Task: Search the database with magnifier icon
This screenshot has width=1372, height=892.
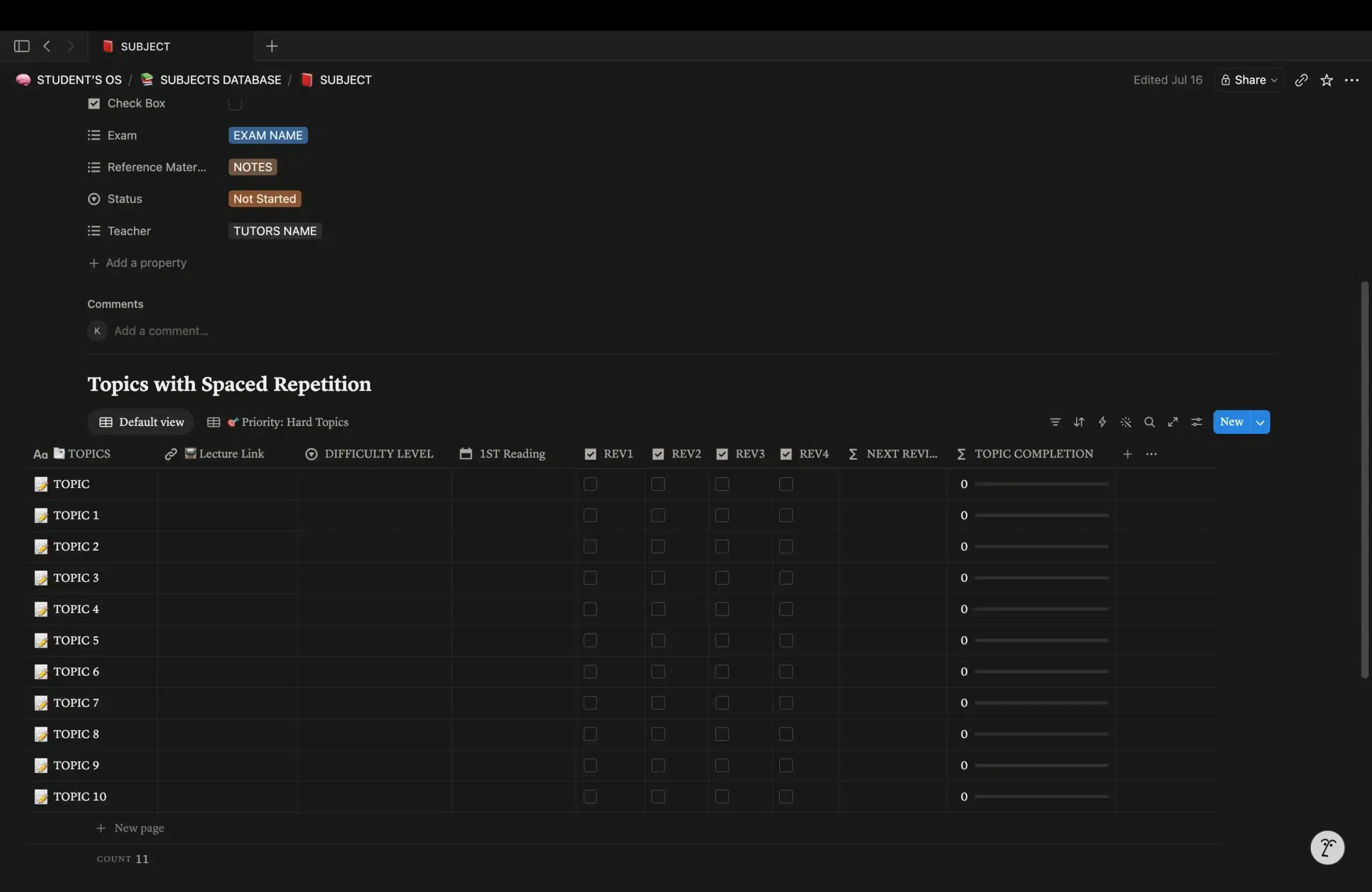Action: coord(1150,422)
